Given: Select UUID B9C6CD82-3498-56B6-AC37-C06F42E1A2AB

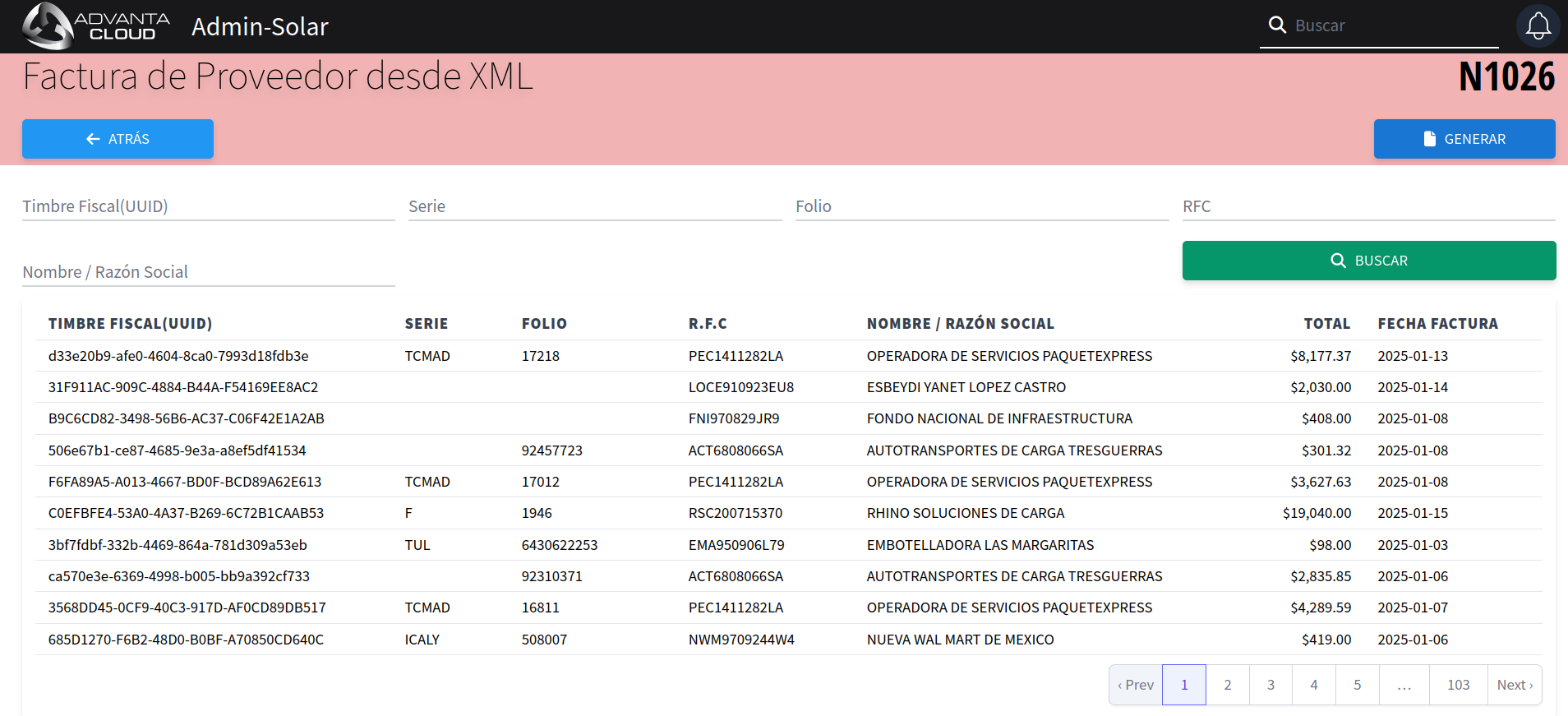Looking at the screenshot, I should [187, 418].
